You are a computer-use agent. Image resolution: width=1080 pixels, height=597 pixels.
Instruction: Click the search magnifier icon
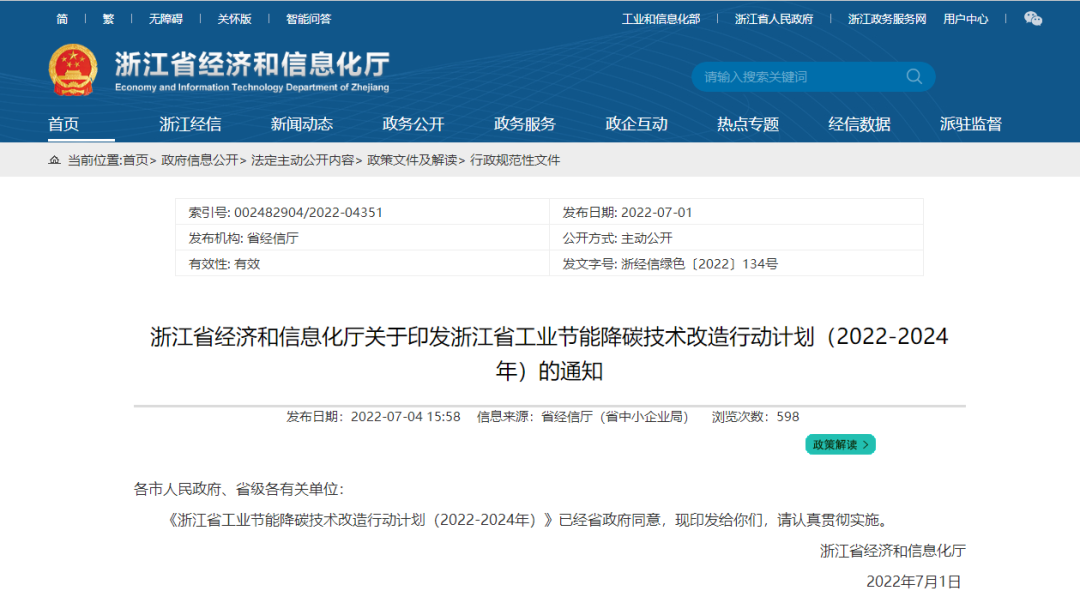913,76
